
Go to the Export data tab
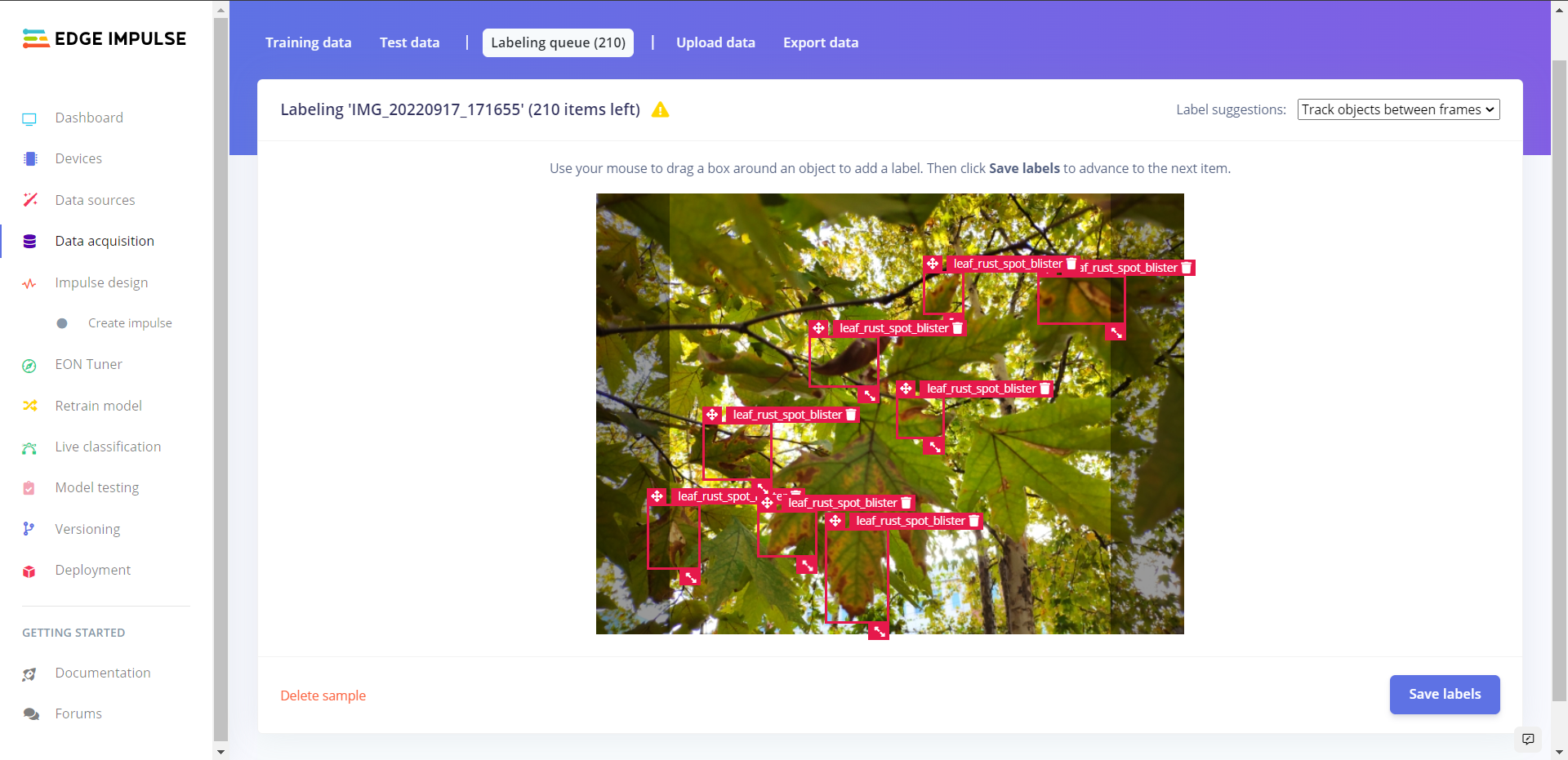[x=820, y=42]
